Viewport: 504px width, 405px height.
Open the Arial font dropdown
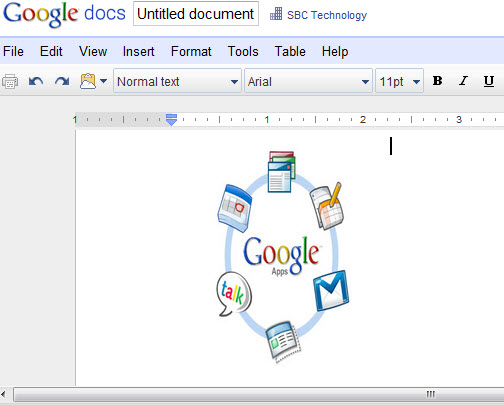(x=308, y=81)
